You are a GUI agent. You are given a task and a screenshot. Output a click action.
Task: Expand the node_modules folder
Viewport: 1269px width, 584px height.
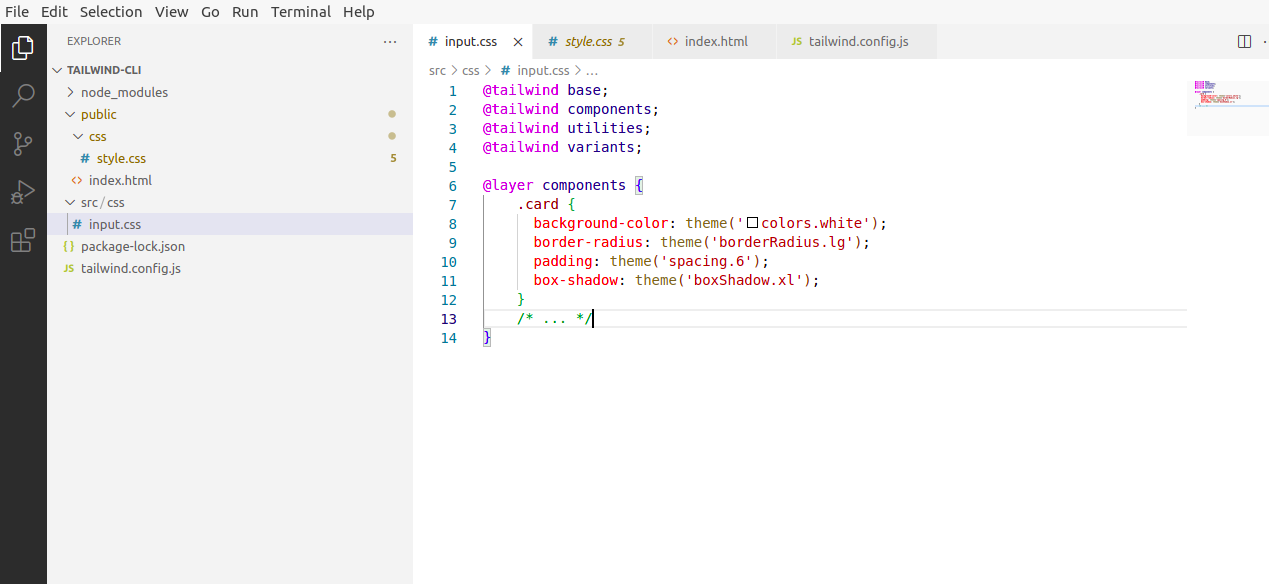(69, 92)
